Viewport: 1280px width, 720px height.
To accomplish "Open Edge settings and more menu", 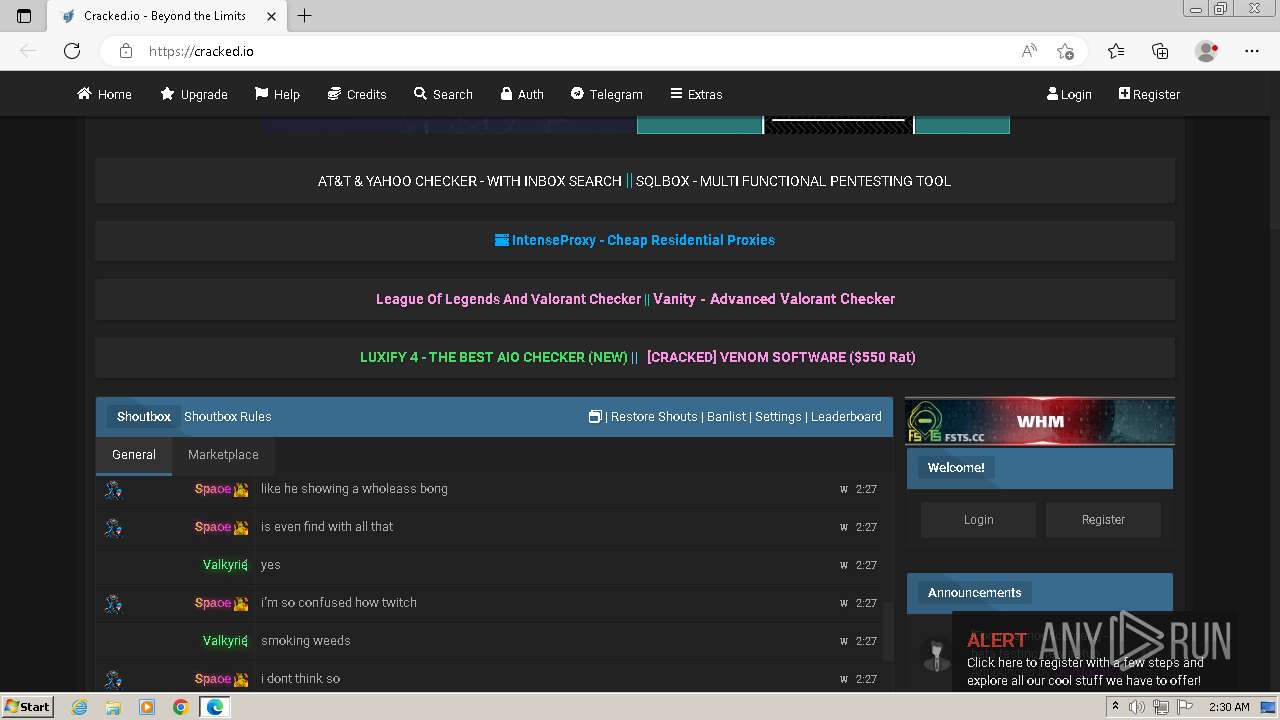I will tap(1252, 51).
